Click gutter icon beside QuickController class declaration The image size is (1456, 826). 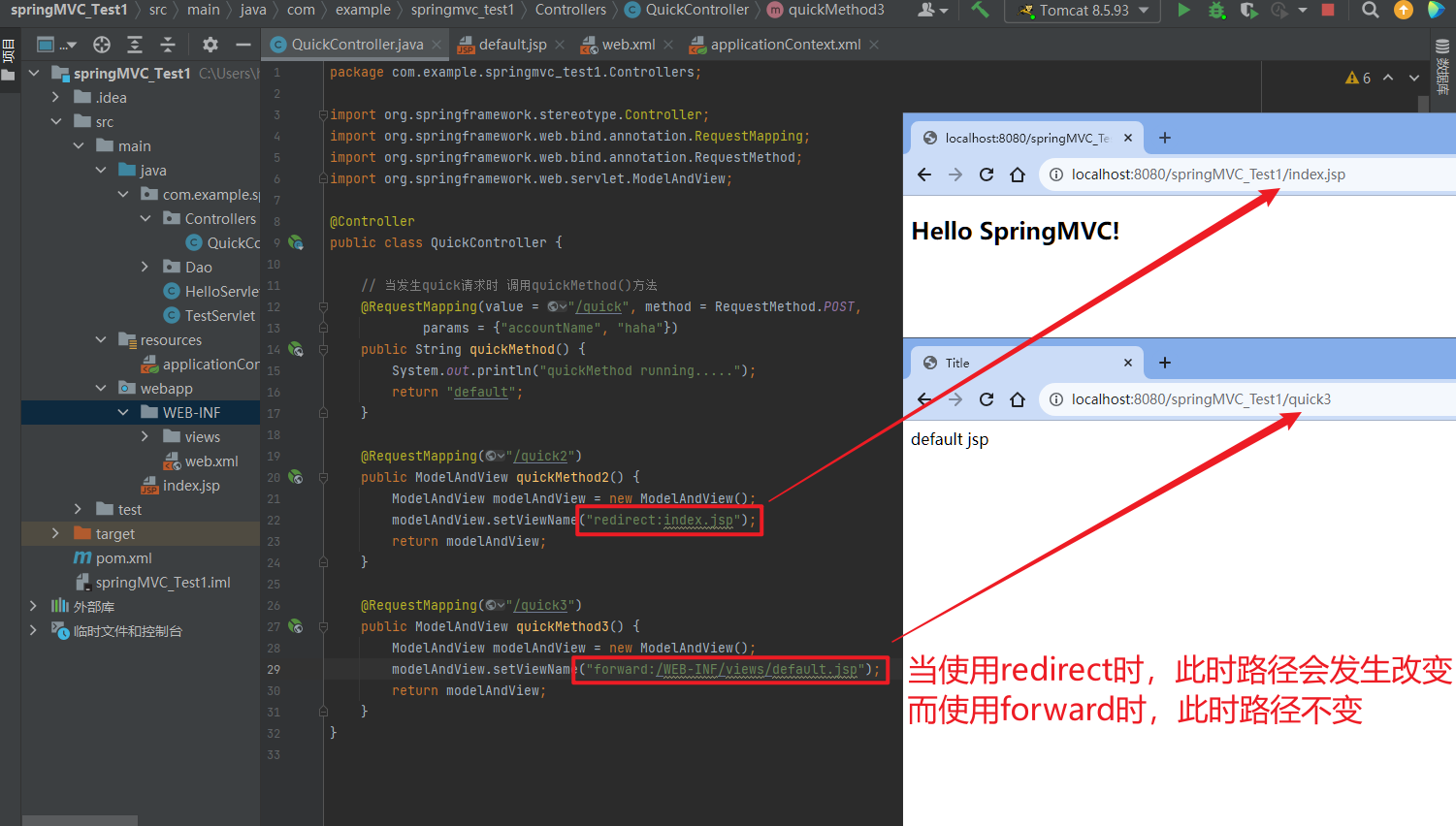pos(296,242)
